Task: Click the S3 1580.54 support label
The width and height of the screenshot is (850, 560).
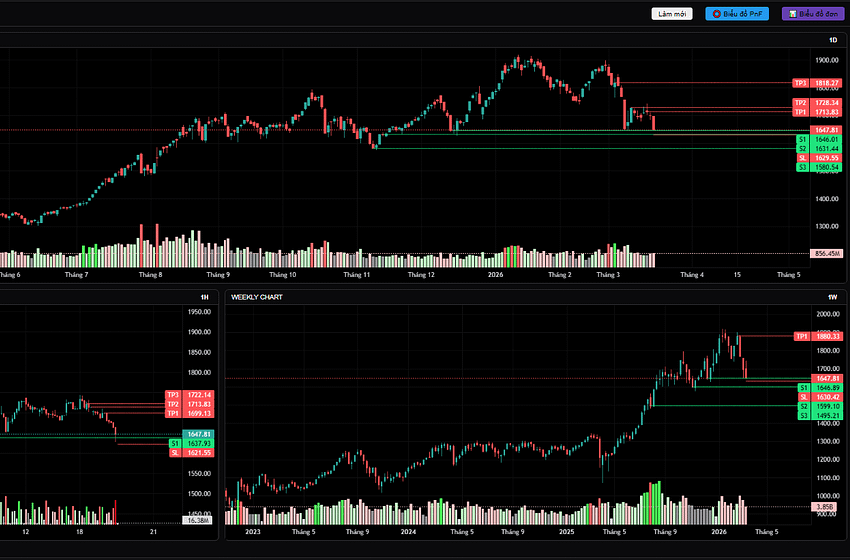Action: tap(816, 167)
